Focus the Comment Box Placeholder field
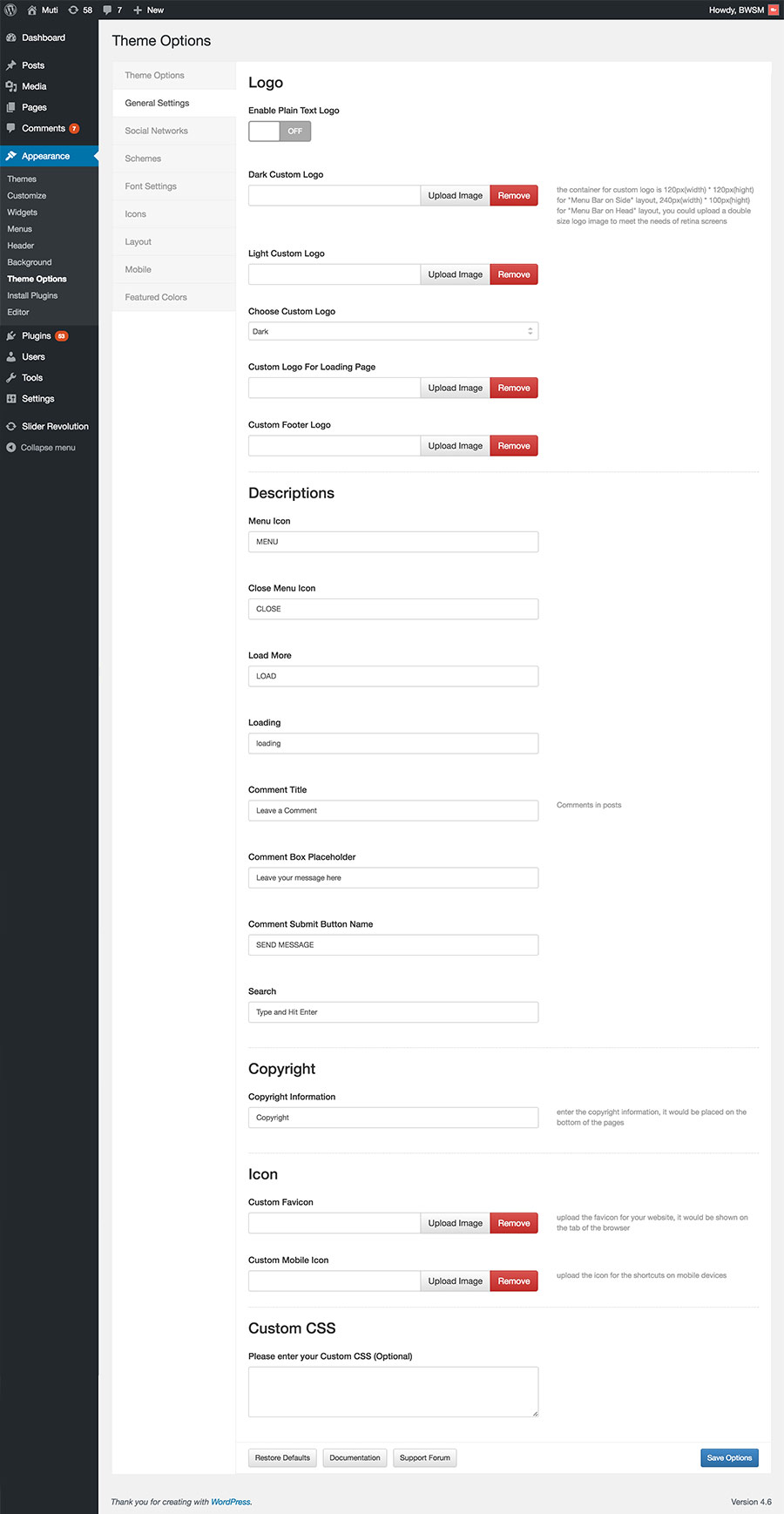The height and width of the screenshot is (1514, 784). point(393,878)
